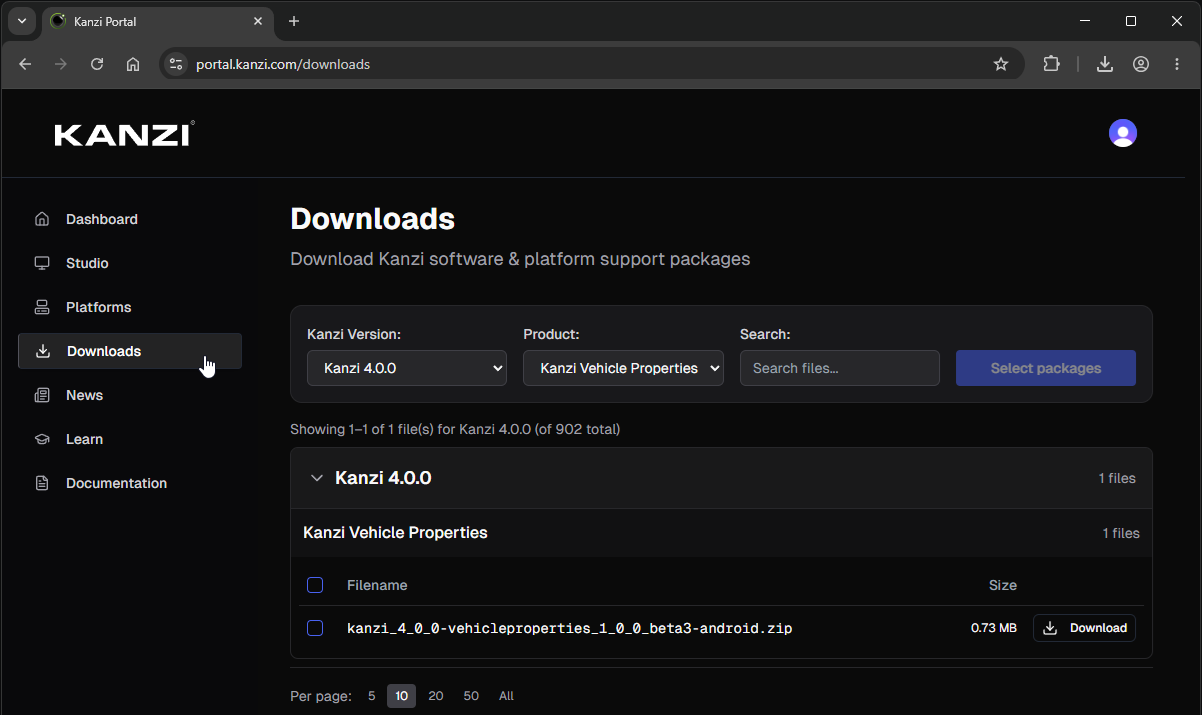Image resolution: width=1202 pixels, height=715 pixels.
Task: Open the Chrome three-dot menu
Action: tap(1177, 64)
